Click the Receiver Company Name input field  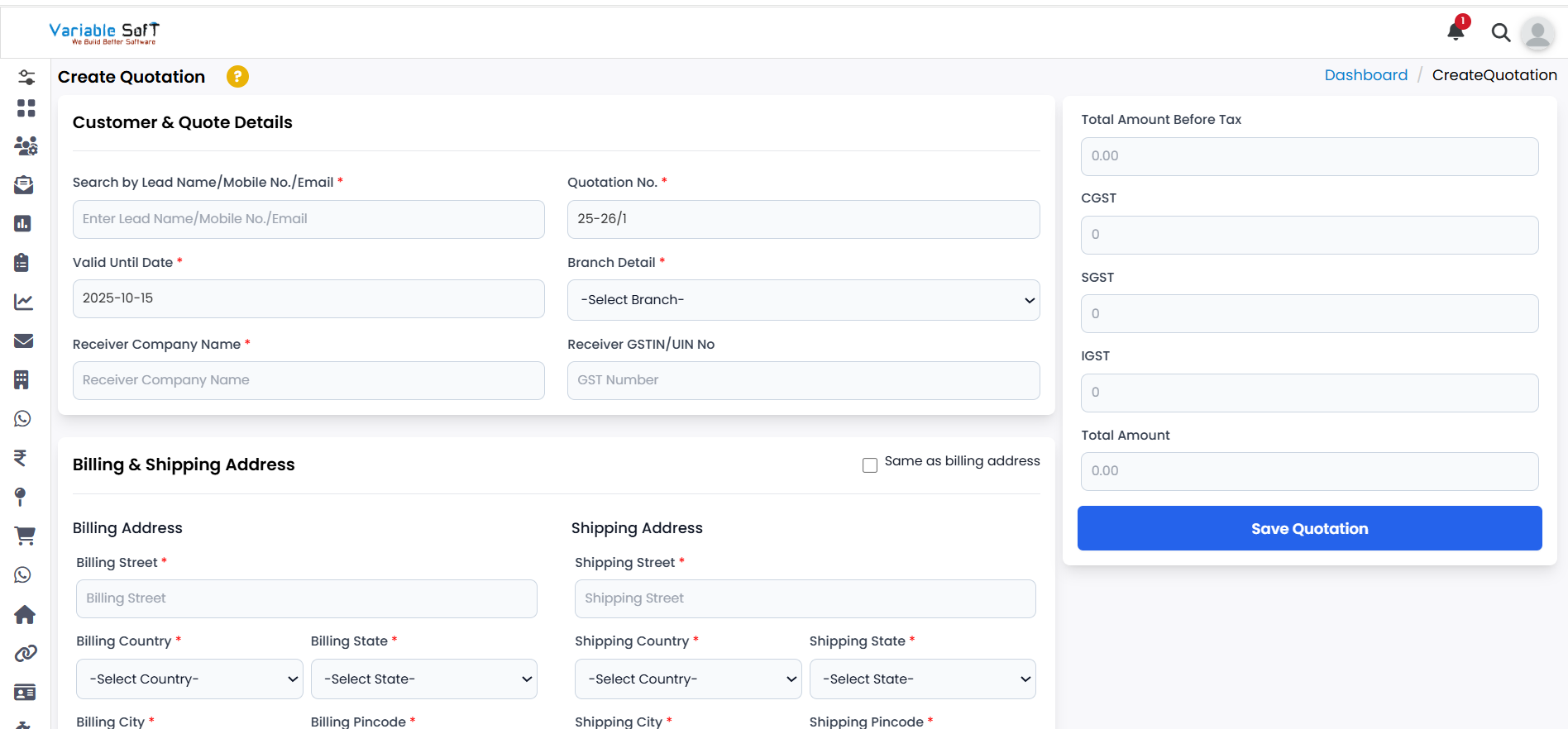coord(308,380)
